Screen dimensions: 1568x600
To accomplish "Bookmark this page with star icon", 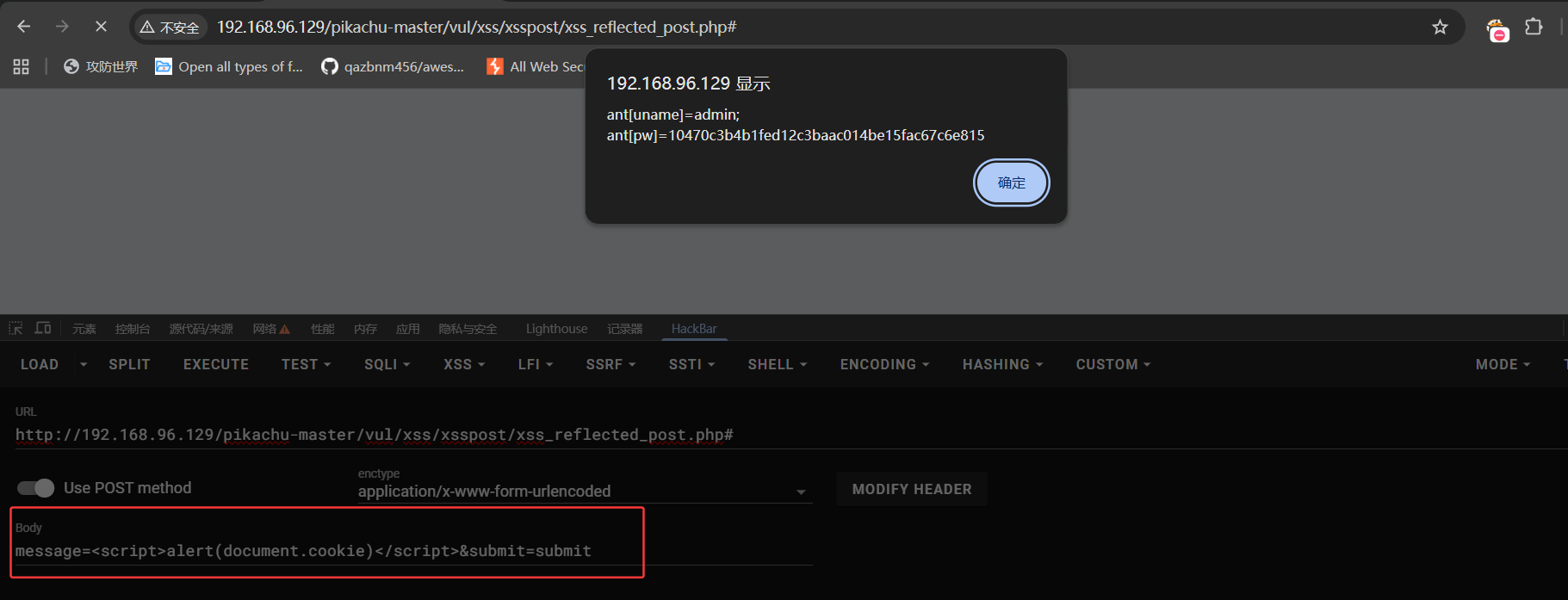I will pos(1440,28).
